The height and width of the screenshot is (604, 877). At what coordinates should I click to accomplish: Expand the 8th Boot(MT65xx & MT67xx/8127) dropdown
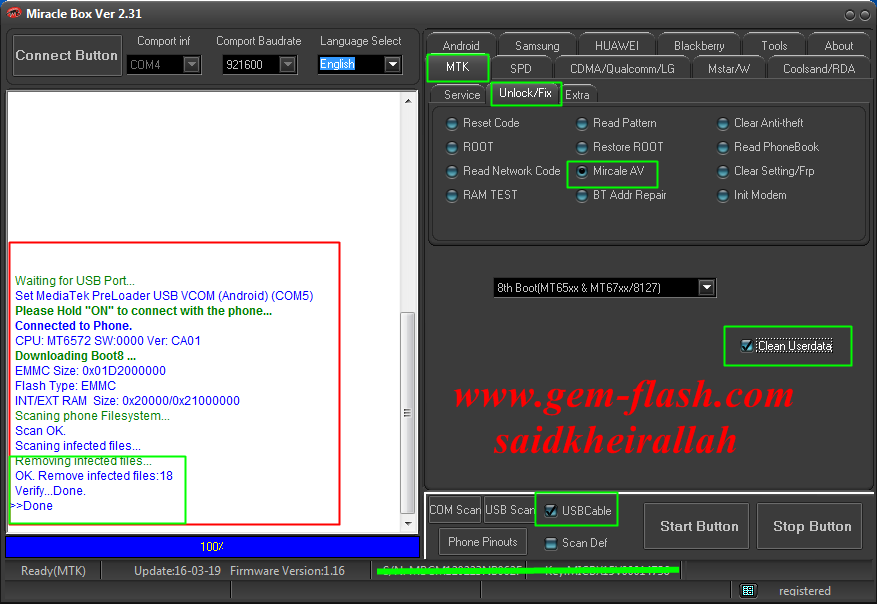707,287
